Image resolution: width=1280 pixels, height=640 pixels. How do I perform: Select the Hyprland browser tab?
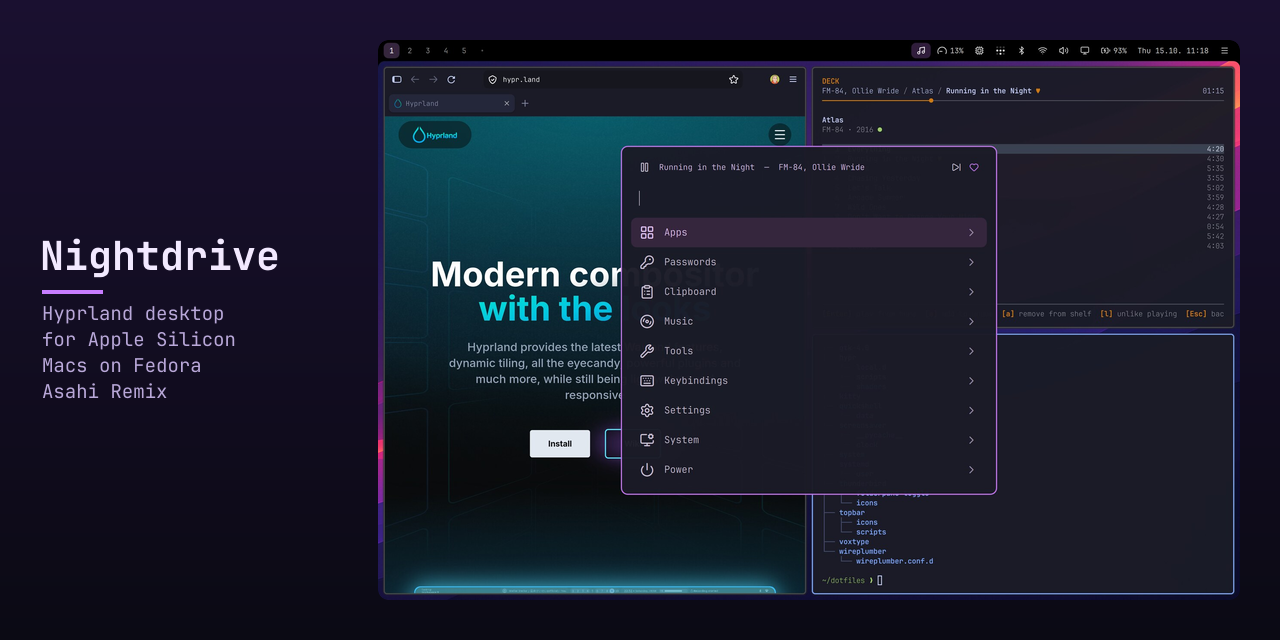click(x=451, y=103)
